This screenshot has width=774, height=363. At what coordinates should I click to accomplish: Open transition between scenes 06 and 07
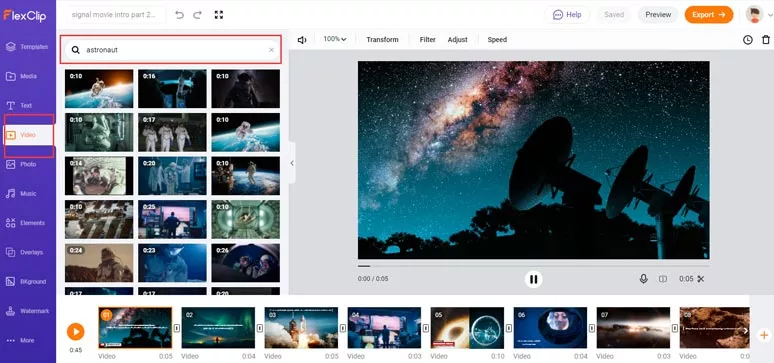591,328
